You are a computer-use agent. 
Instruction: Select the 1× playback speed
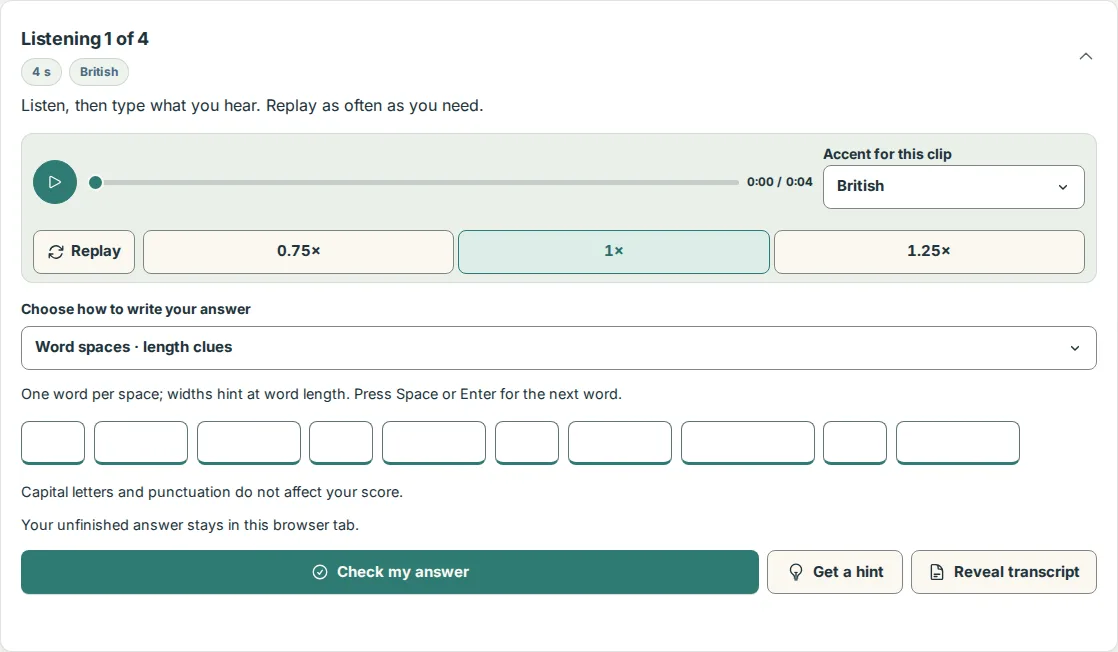pos(613,252)
